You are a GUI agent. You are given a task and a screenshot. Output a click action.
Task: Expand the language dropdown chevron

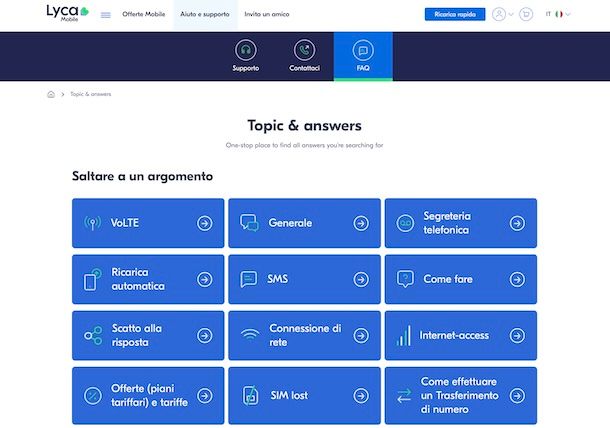point(568,14)
